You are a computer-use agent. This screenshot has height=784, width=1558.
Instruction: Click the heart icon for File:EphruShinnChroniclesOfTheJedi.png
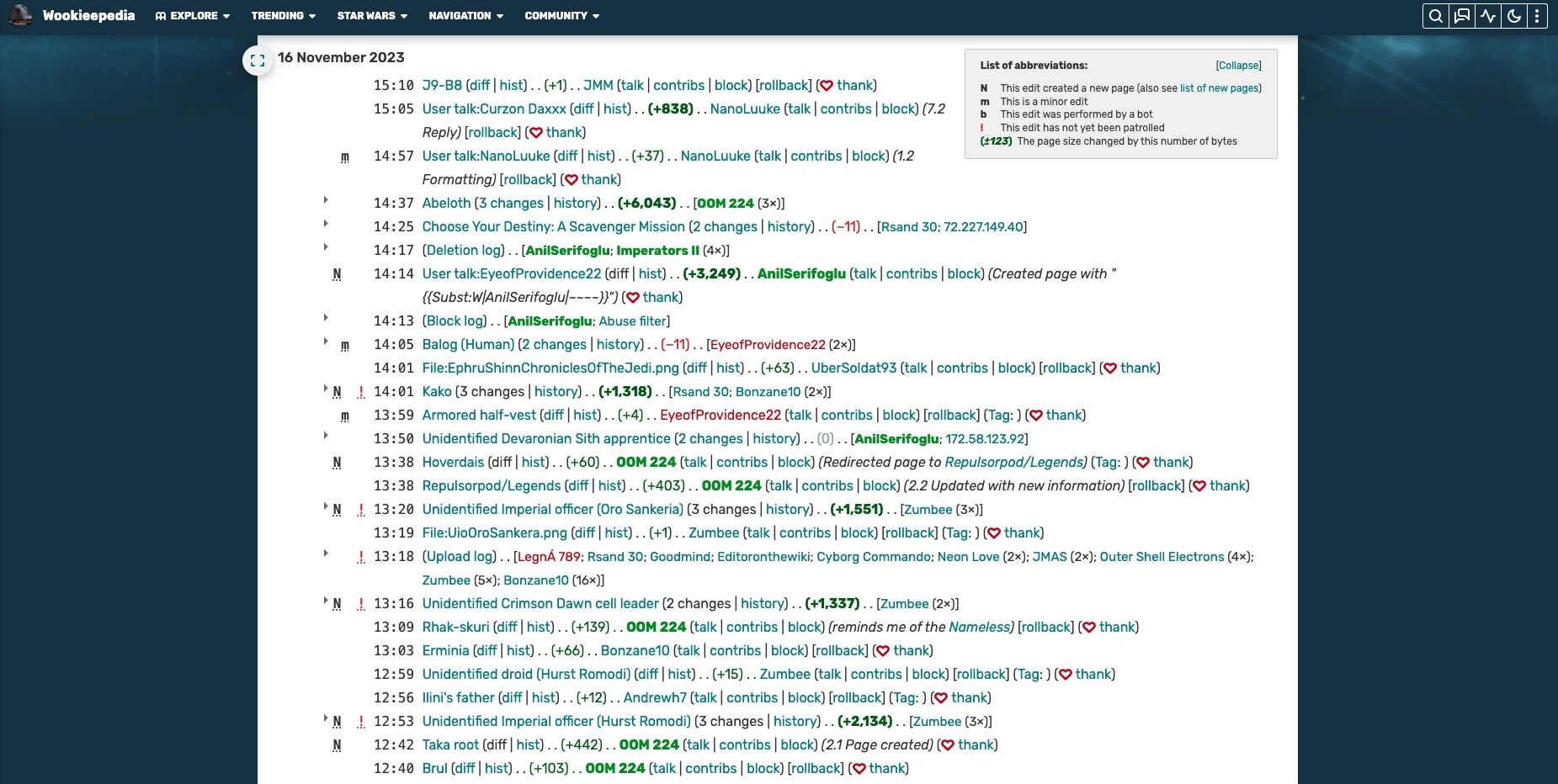[x=1110, y=368]
